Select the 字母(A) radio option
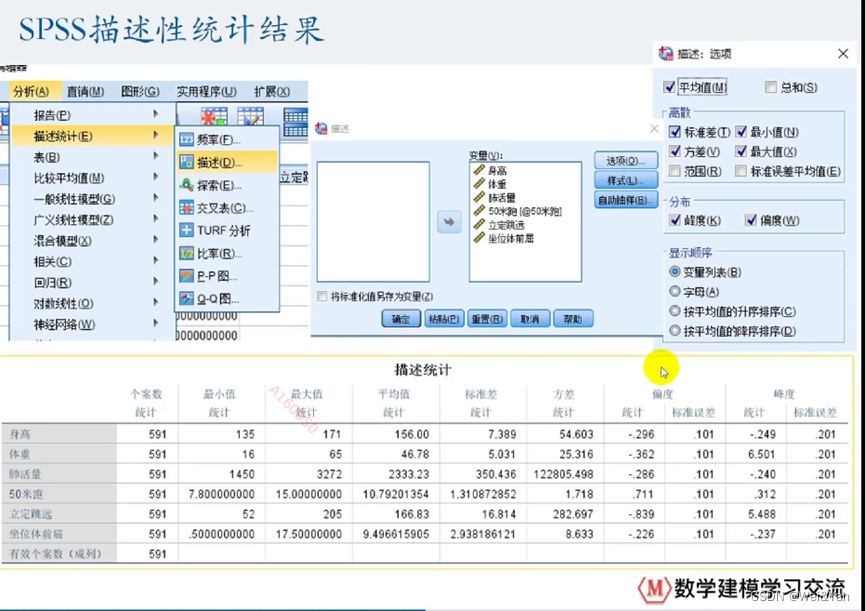865x611 pixels. pos(675,291)
